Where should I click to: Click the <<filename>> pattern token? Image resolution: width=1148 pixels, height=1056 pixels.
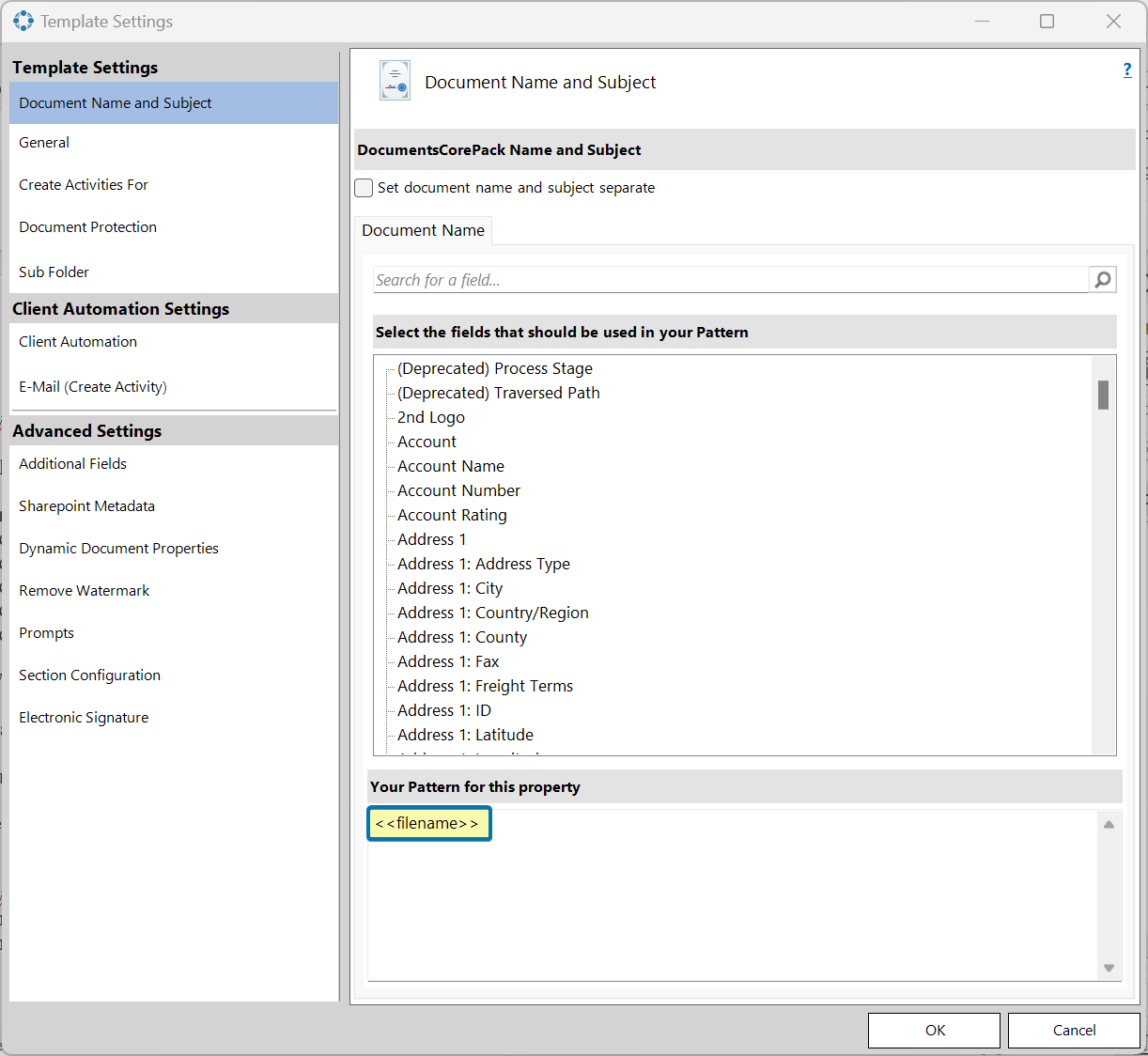[429, 824]
